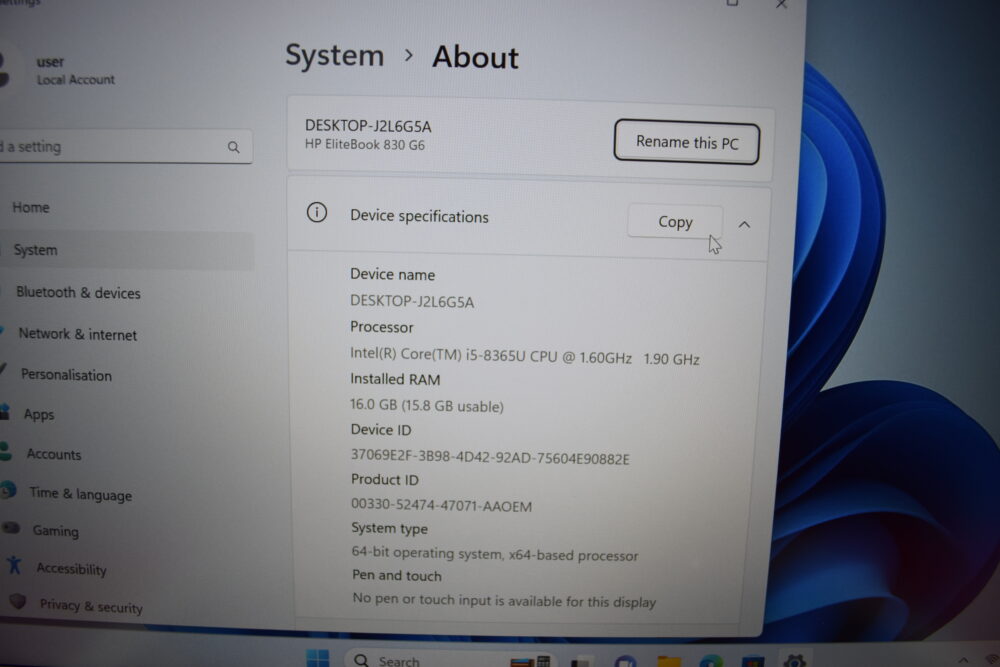Click the About page heading
Viewport: 1000px width, 667px height.
[476, 57]
